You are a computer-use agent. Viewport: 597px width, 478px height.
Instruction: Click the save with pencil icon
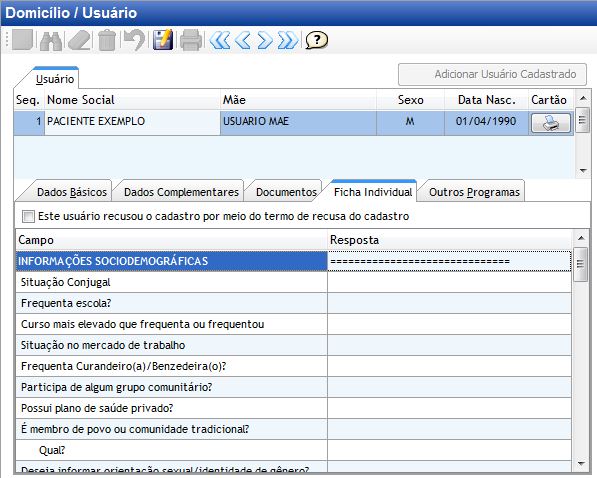click(x=163, y=40)
